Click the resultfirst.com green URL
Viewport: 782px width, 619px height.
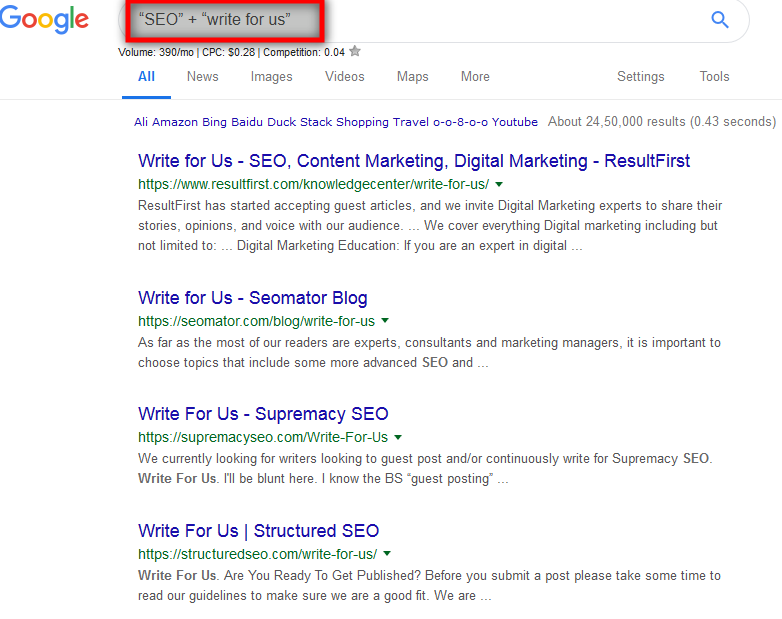point(314,184)
